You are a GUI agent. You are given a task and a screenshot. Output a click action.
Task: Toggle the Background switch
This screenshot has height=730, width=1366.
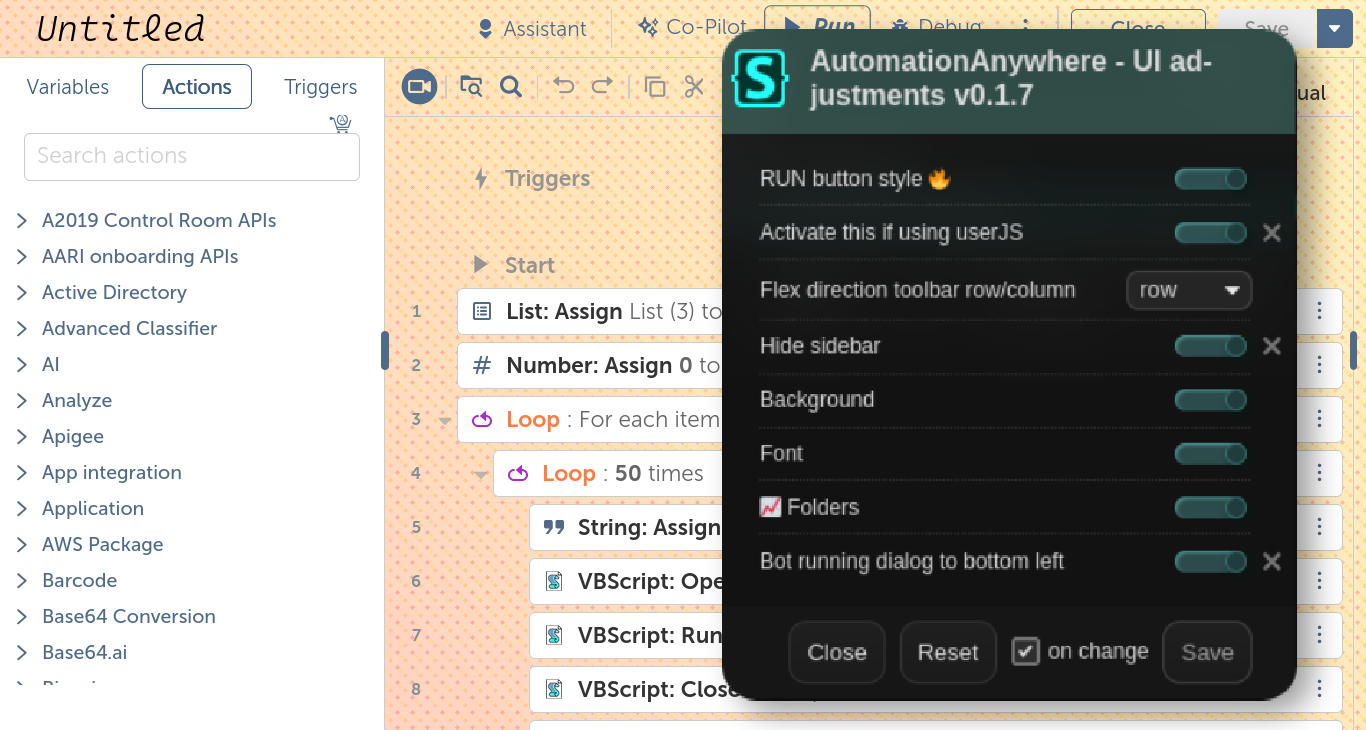[x=1210, y=400]
